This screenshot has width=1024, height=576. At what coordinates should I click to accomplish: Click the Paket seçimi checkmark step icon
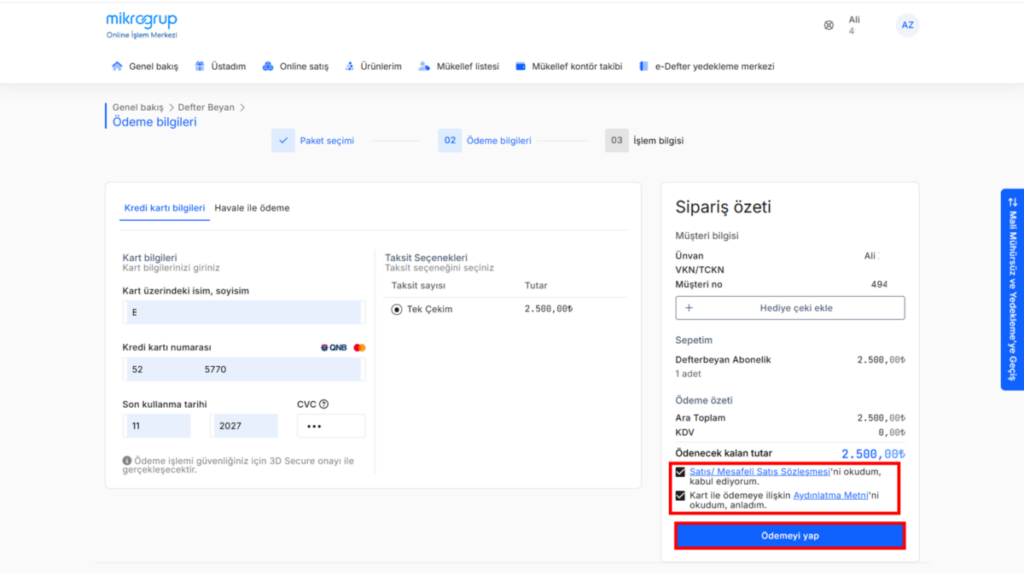click(283, 140)
